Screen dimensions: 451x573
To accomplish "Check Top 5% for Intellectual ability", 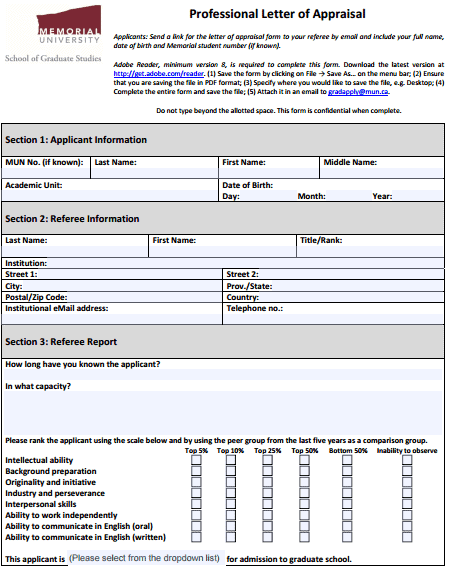I will pyautogui.click(x=196, y=460).
